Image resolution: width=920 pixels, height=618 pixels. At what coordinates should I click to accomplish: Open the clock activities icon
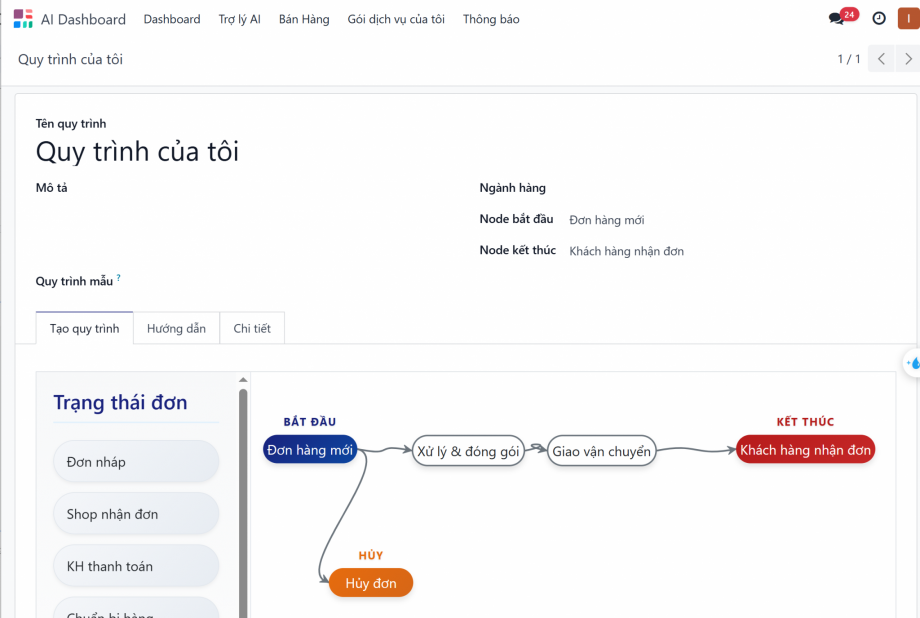point(879,19)
